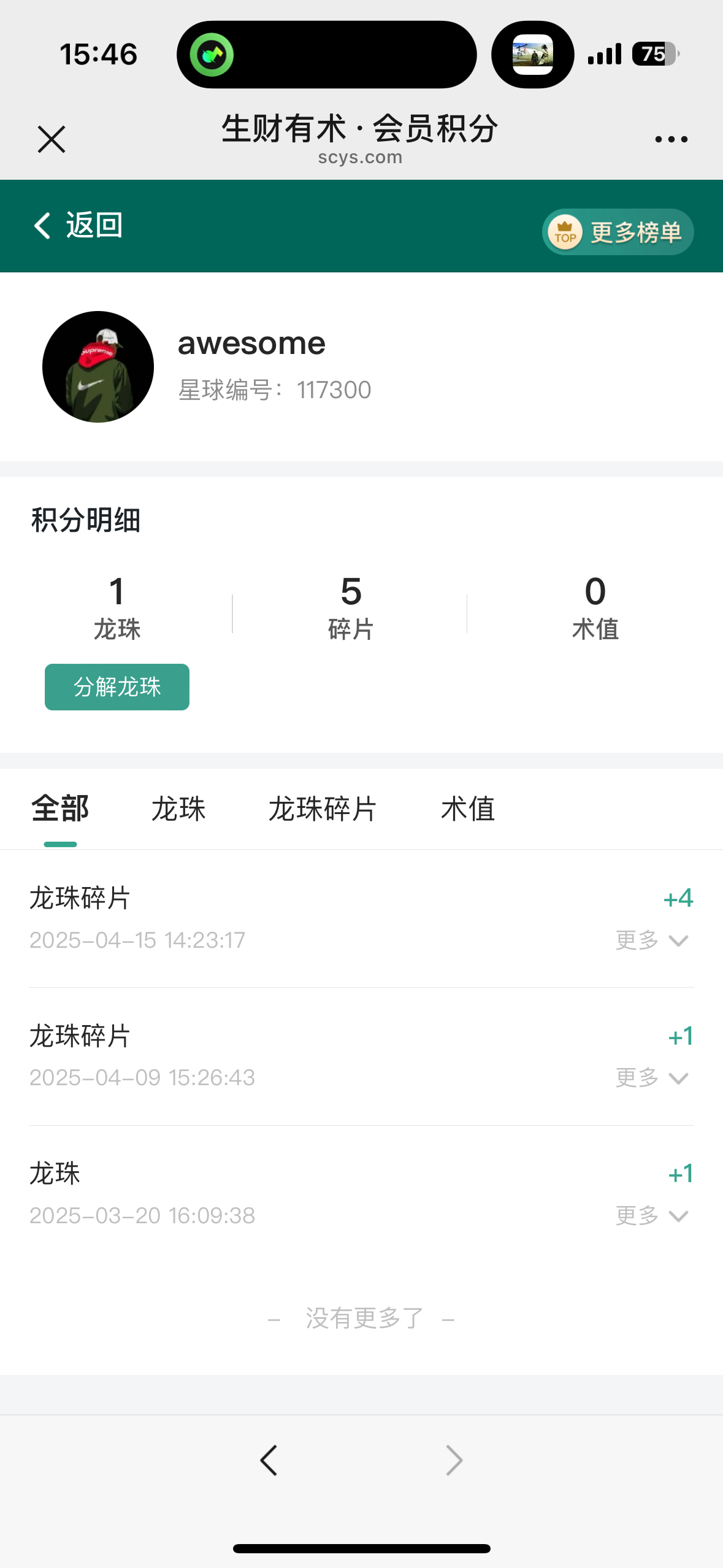Go back with the browser back arrow
723x1568 pixels.
[269, 1460]
